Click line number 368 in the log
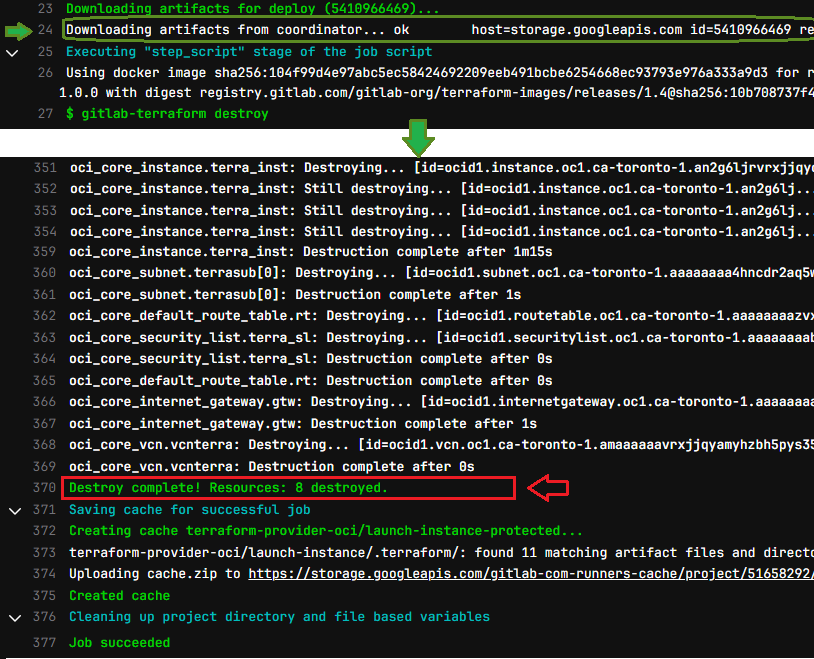814x659 pixels. point(45,445)
